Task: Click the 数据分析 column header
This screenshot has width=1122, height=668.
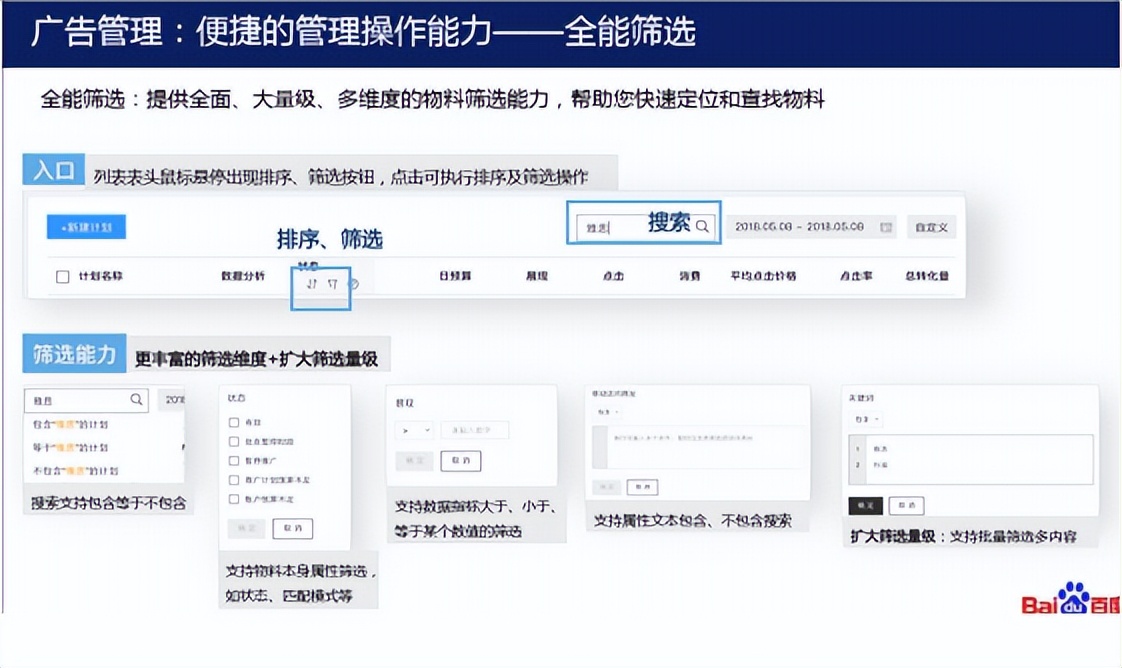Action: pos(243,275)
